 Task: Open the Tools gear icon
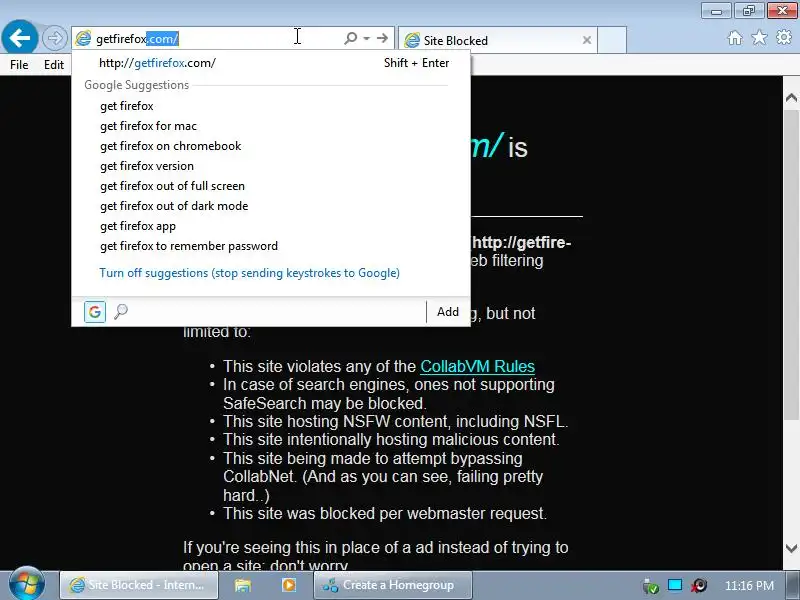click(x=784, y=37)
